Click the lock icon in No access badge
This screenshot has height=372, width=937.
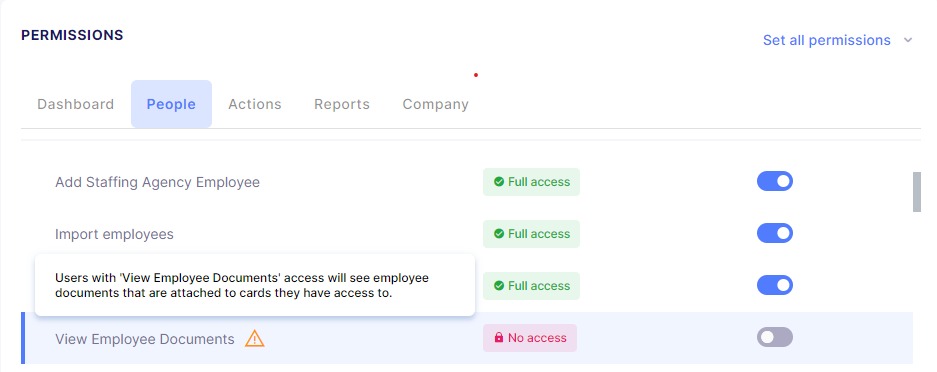point(499,338)
